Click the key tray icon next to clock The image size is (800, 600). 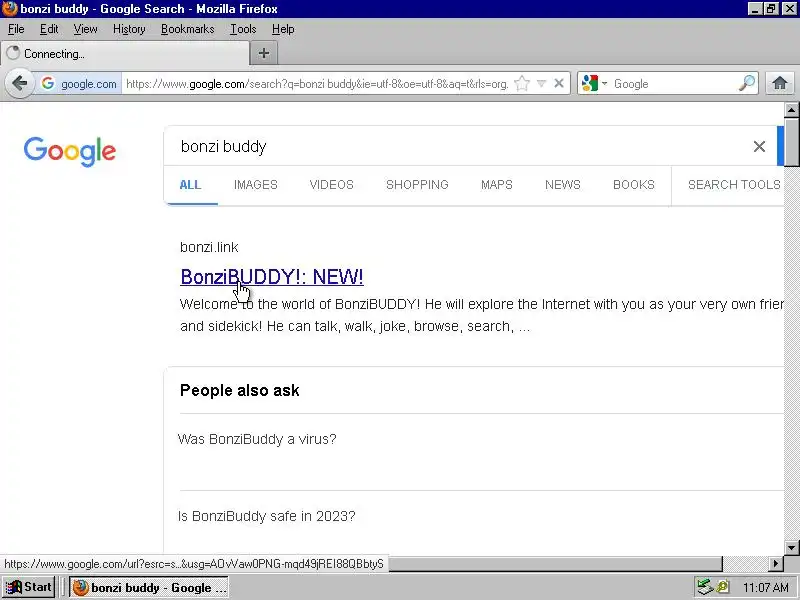(x=722, y=587)
